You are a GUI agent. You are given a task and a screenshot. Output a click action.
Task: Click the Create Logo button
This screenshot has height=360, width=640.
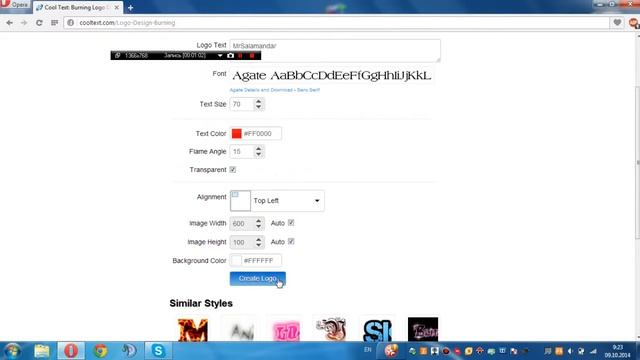point(258,278)
